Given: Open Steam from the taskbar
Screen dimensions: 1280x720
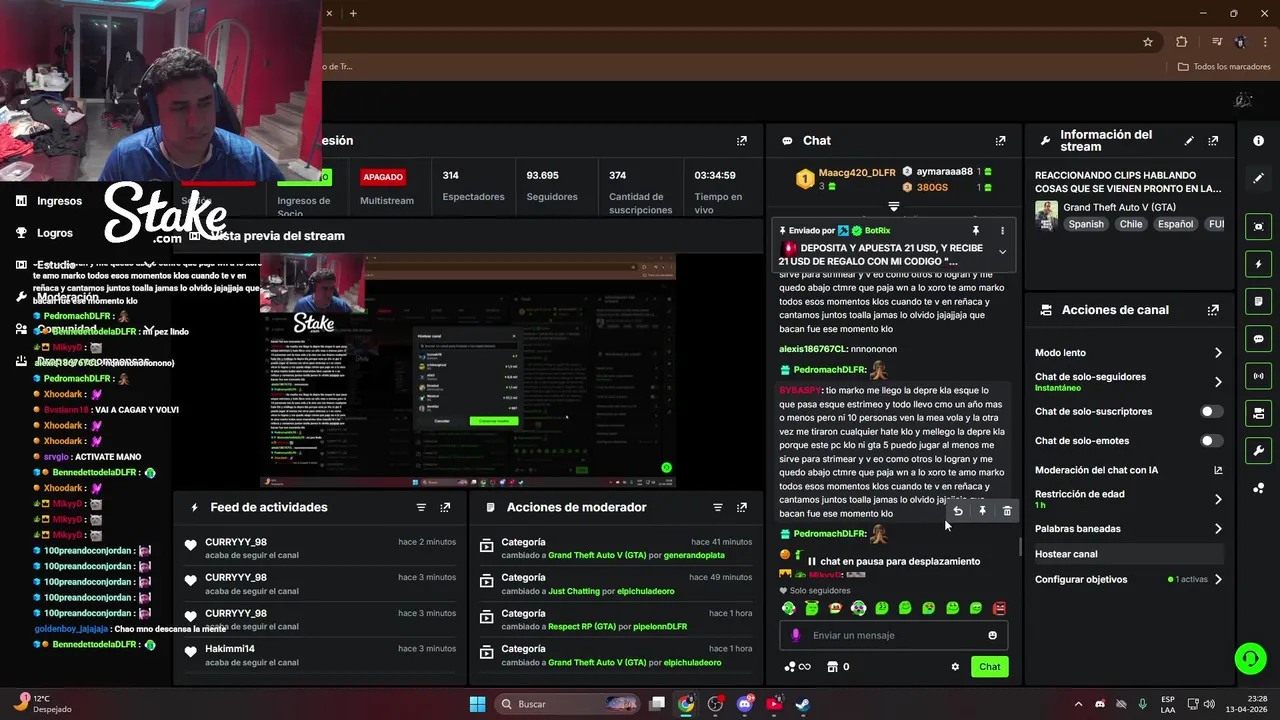Looking at the screenshot, I should click(x=803, y=704).
